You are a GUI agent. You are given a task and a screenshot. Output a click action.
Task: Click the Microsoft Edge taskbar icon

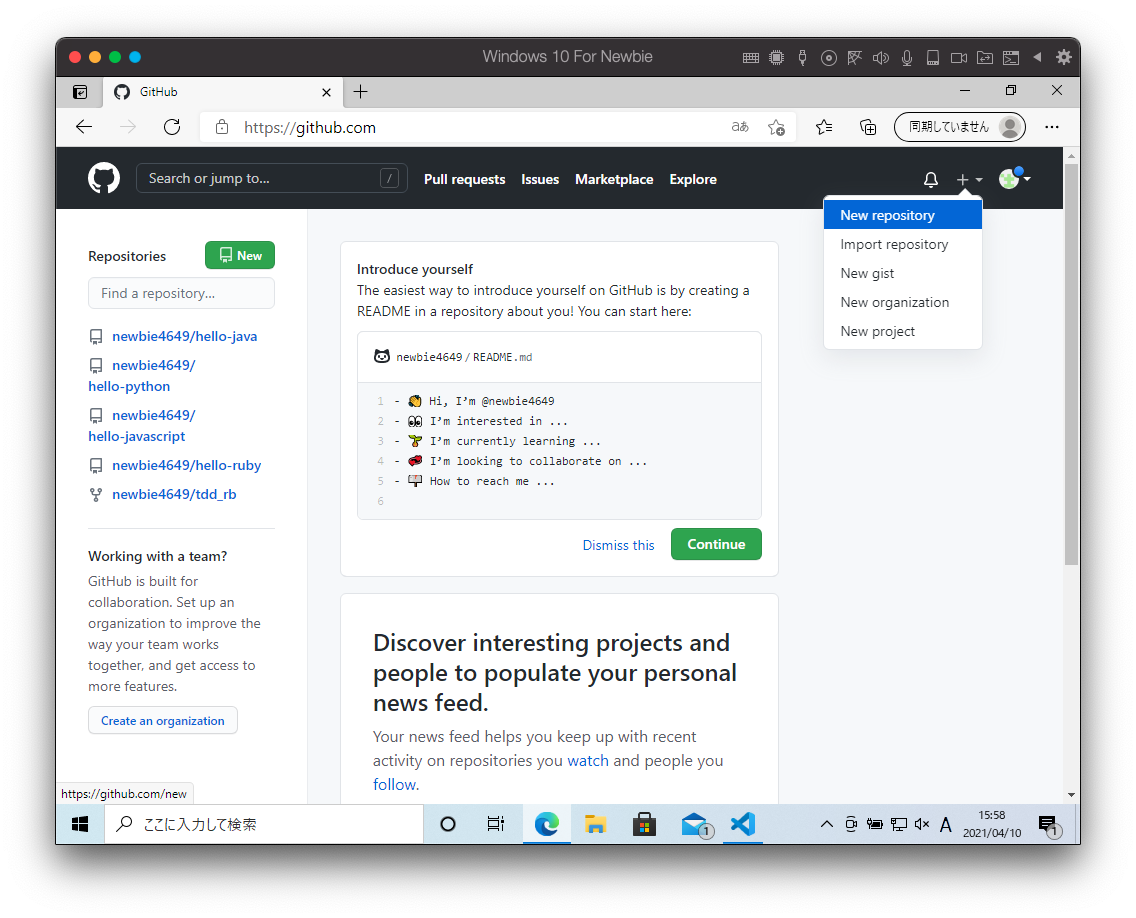click(546, 825)
